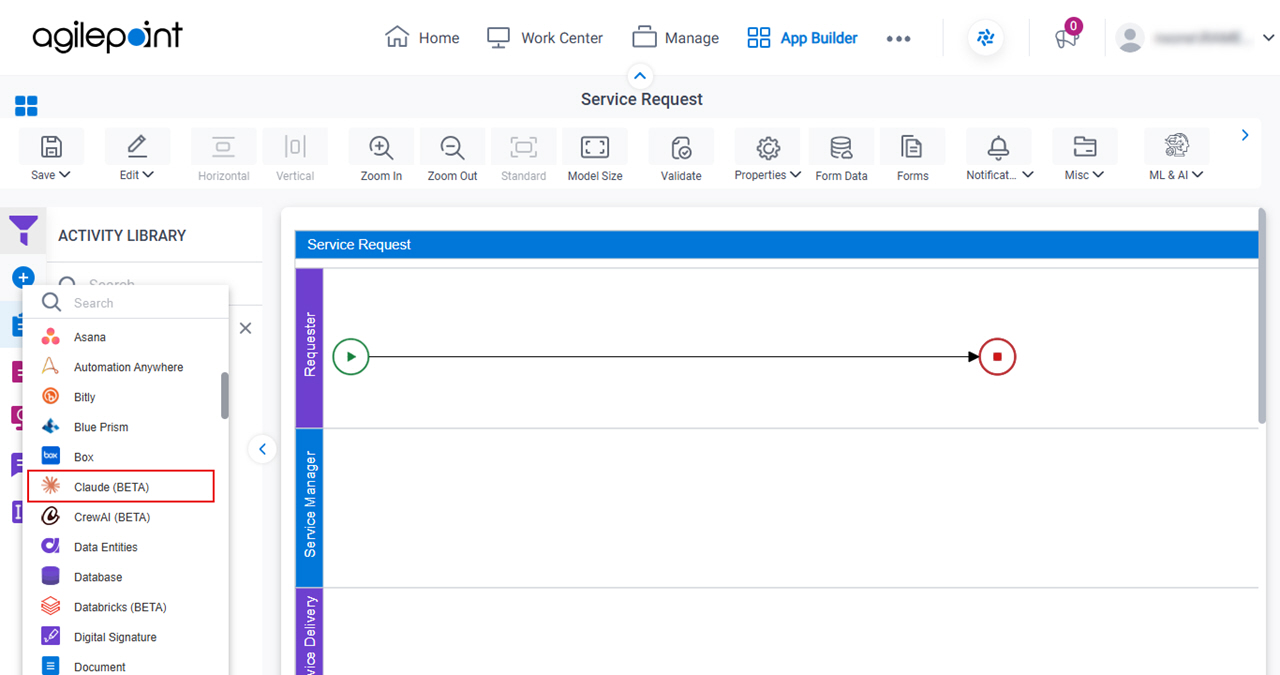Open the Manage menu
The width and height of the screenshot is (1280, 675).
tap(675, 38)
